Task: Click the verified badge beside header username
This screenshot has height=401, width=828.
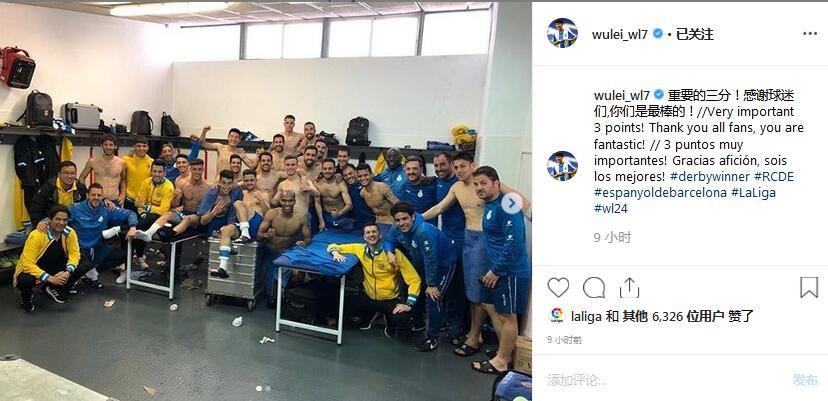Action: coord(658,34)
